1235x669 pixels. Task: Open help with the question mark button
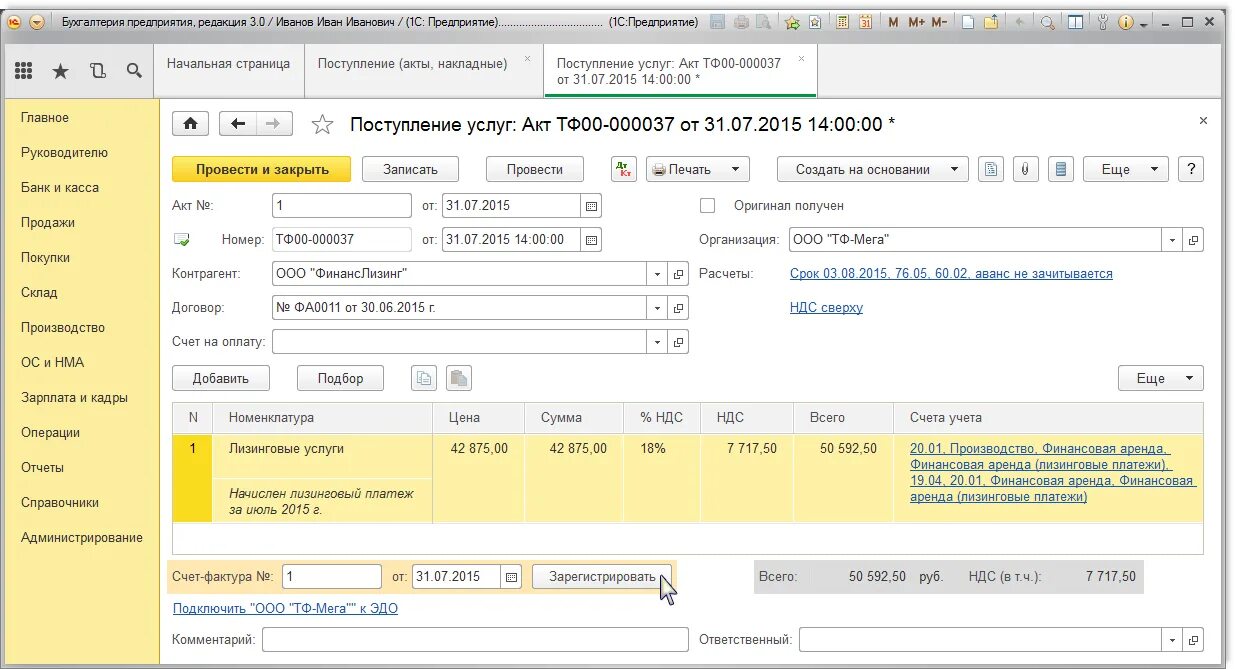(1190, 169)
